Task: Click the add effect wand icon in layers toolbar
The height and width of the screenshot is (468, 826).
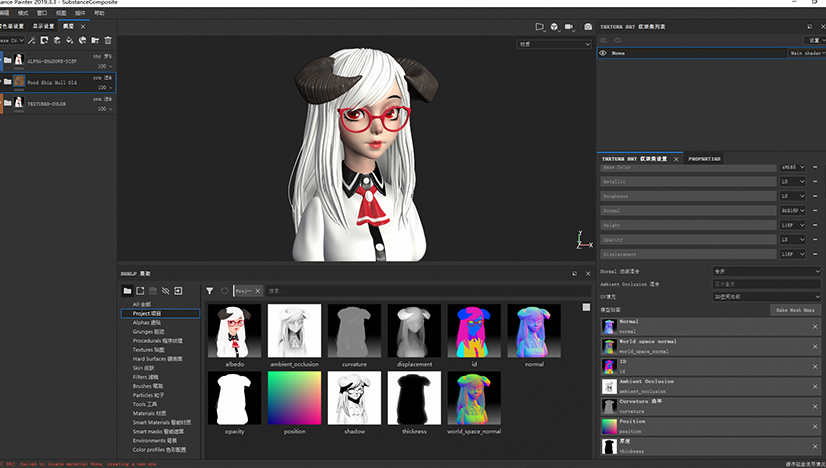Action: pyautogui.click(x=32, y=40)
